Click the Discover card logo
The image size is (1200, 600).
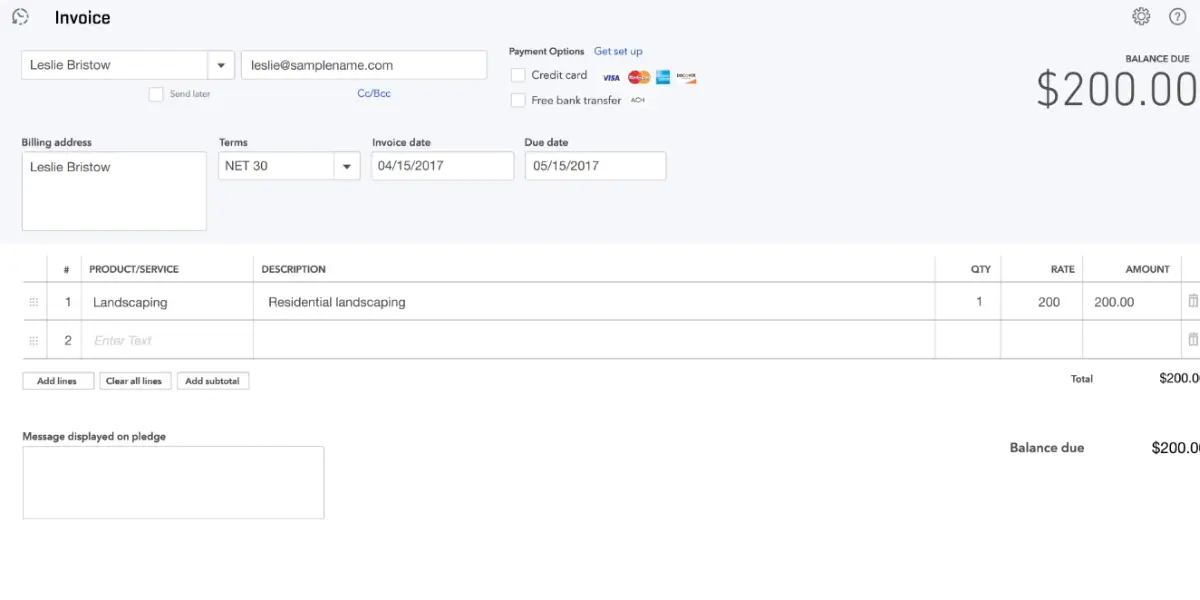(686, 77)
